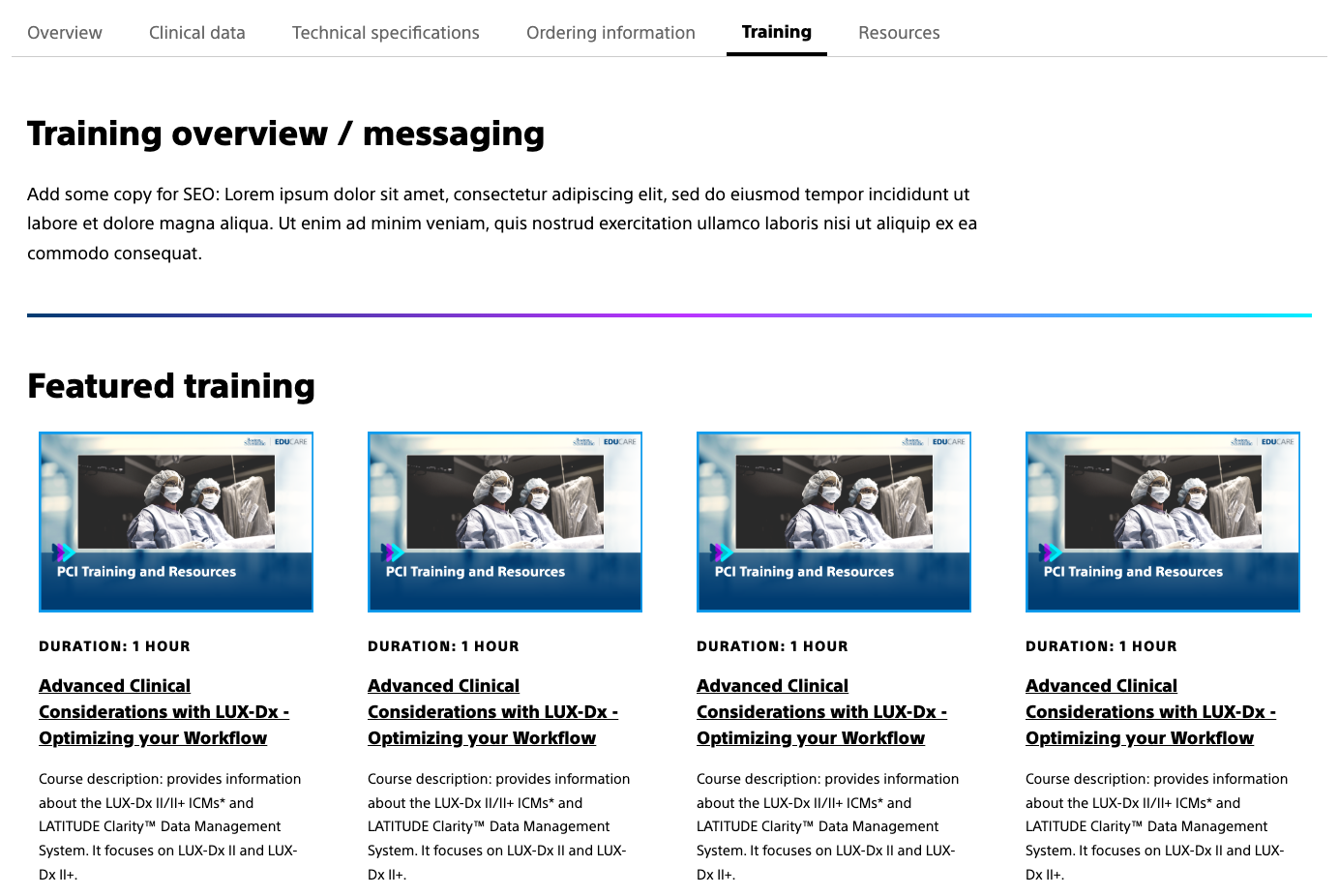1339x896 pixels.
Task: Switch to the Resources tab
Action: (899, 32)
